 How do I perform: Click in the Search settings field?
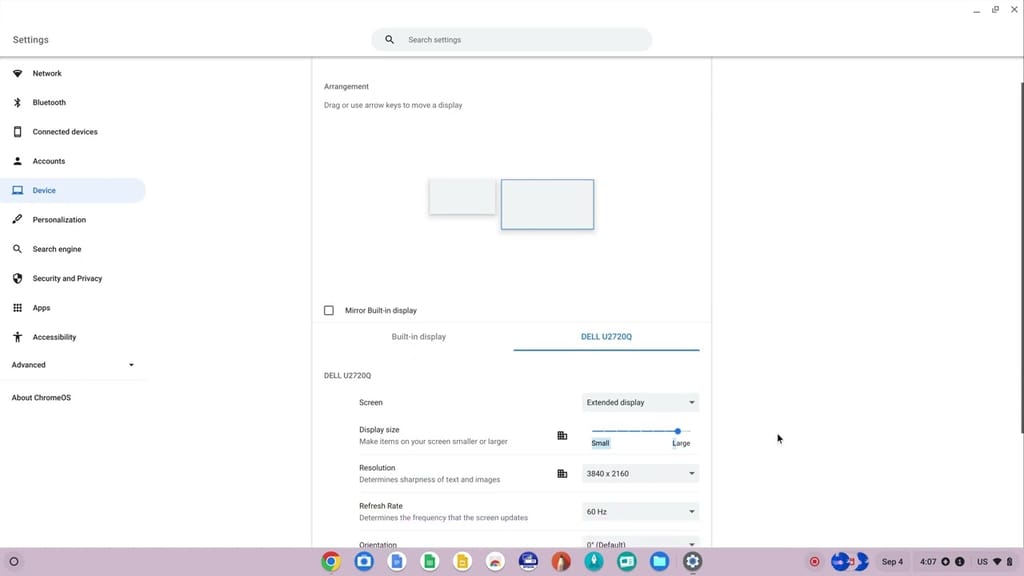click(511, 40)
